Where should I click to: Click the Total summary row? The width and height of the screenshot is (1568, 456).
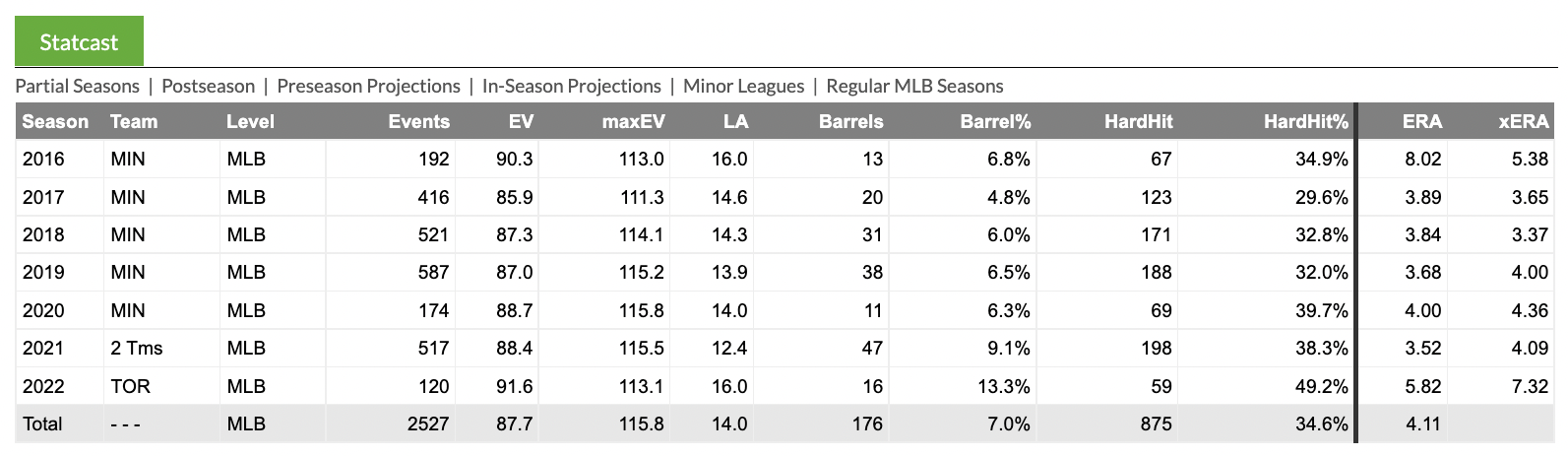tap(785, 423)
